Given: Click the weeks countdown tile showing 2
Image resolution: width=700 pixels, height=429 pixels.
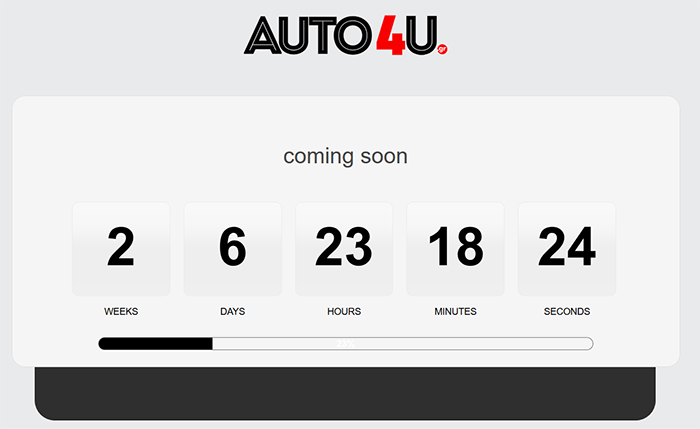Looking at the screenshot, I should [121, 248].
